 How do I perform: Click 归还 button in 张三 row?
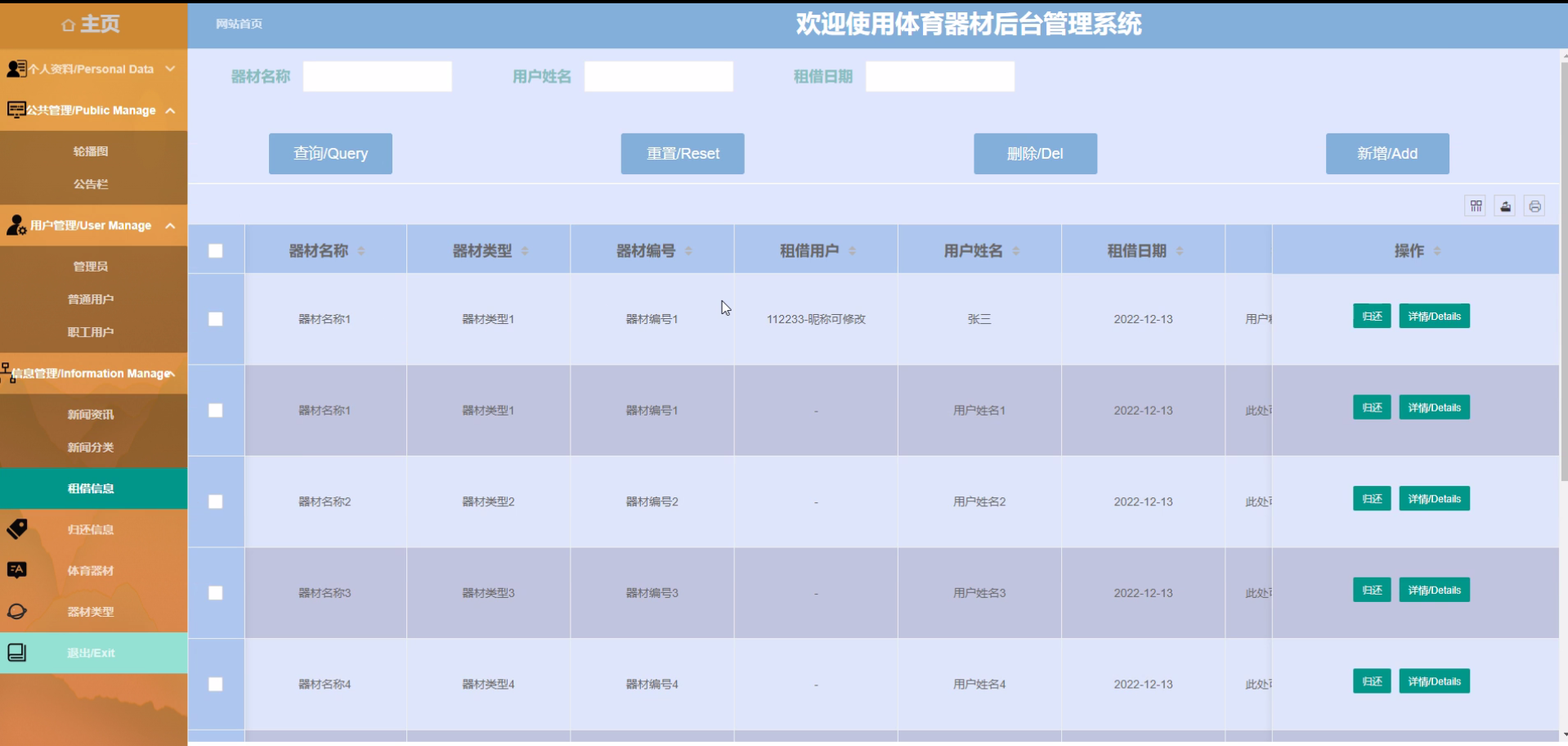click(1372, 317)
